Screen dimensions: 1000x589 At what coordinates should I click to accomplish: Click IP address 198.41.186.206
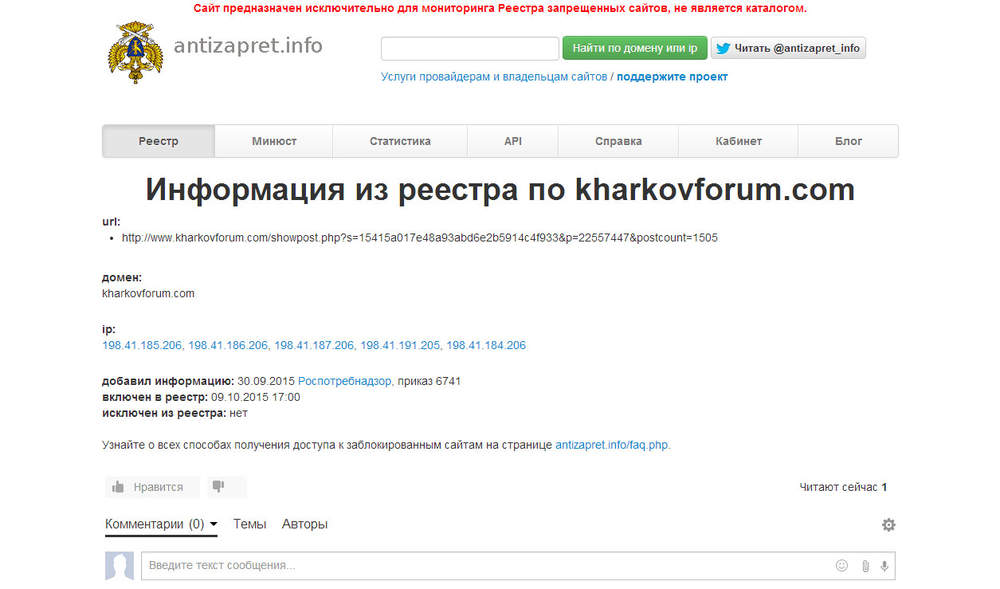(x=228, y=345)
